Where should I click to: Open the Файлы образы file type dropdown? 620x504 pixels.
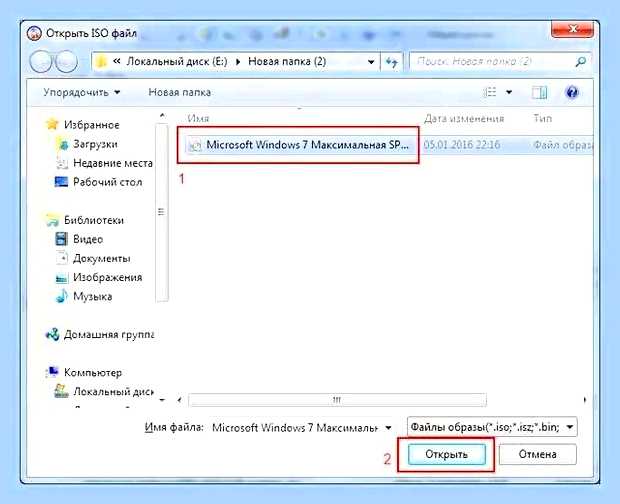coord(492,427)
